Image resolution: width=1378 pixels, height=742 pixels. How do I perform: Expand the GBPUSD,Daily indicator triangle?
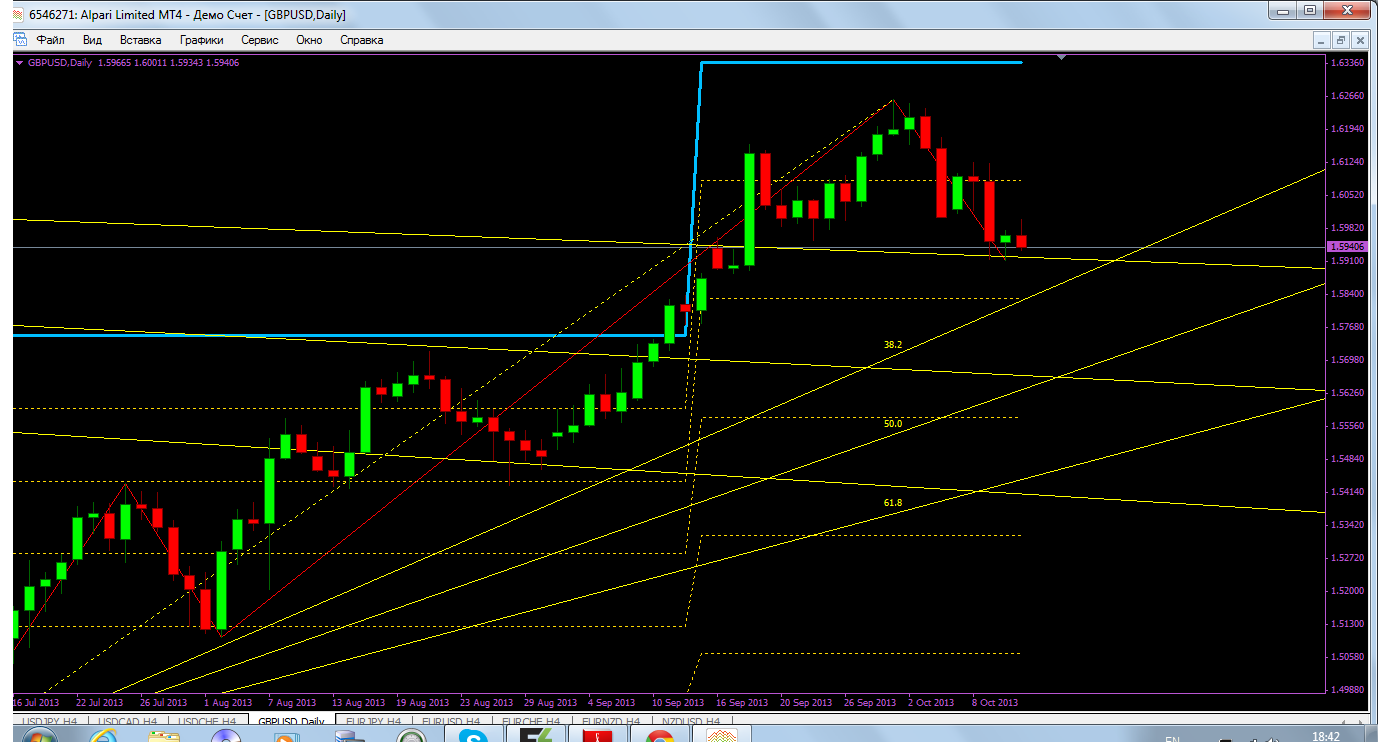(20, 62)
